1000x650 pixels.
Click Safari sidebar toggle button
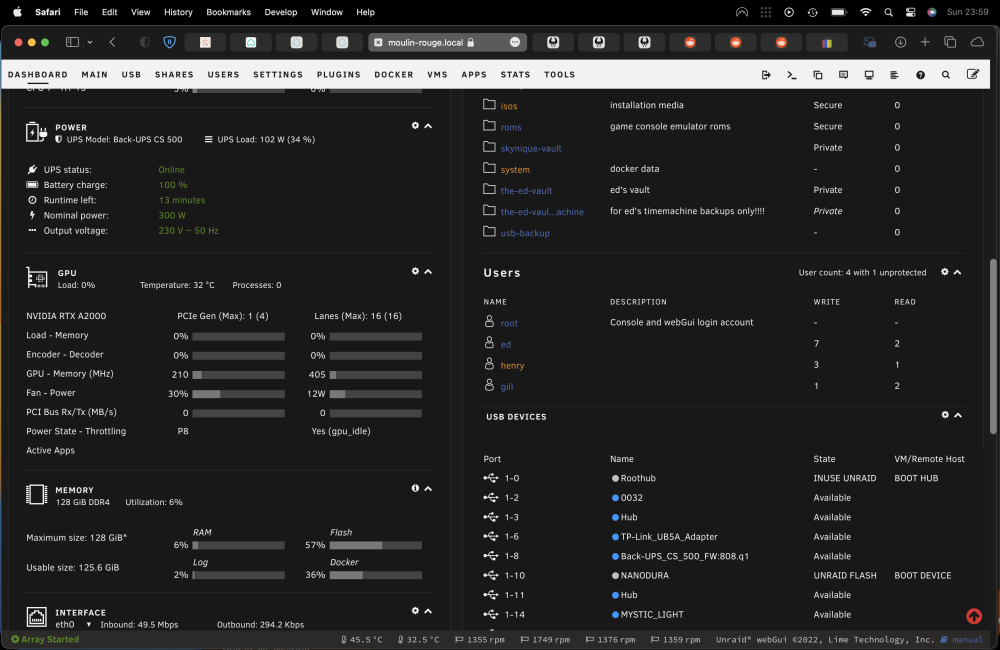(72, 42)
